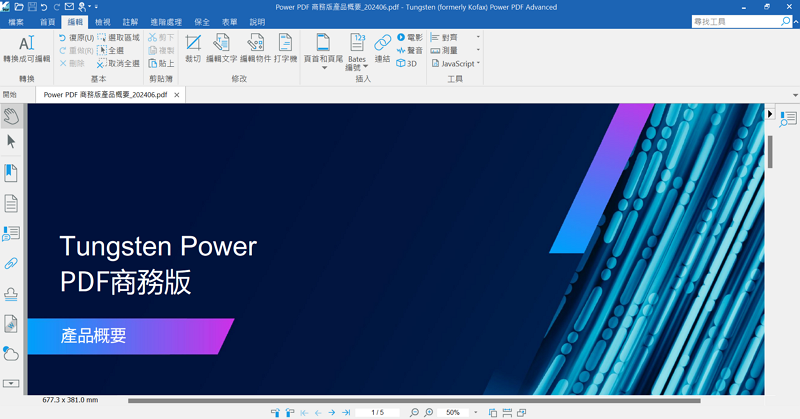Viewport: 800px width, 419px height.
Task: Open the Bookmarks panel in left sidebar
Action: click(x=11, y=173)
